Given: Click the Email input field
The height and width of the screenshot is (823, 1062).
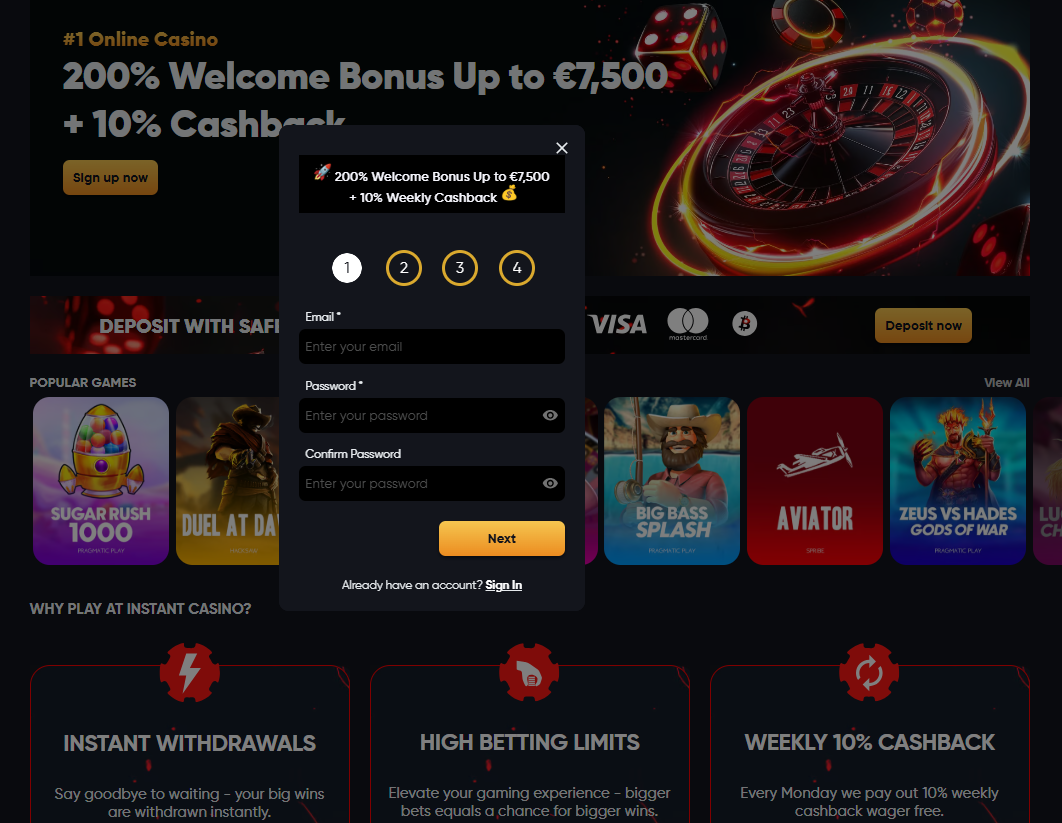Looking at the screenshot, I should coord(431,346).
